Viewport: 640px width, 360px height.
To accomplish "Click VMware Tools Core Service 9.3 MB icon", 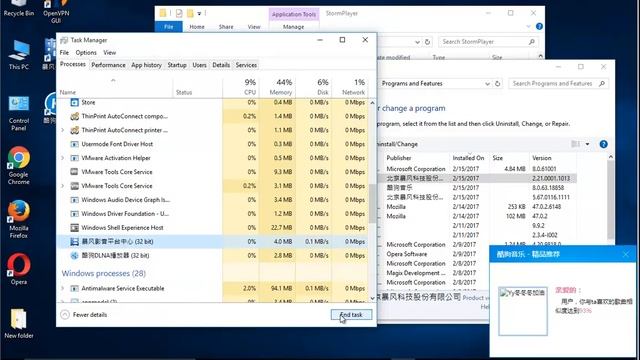I will (74, 172).
